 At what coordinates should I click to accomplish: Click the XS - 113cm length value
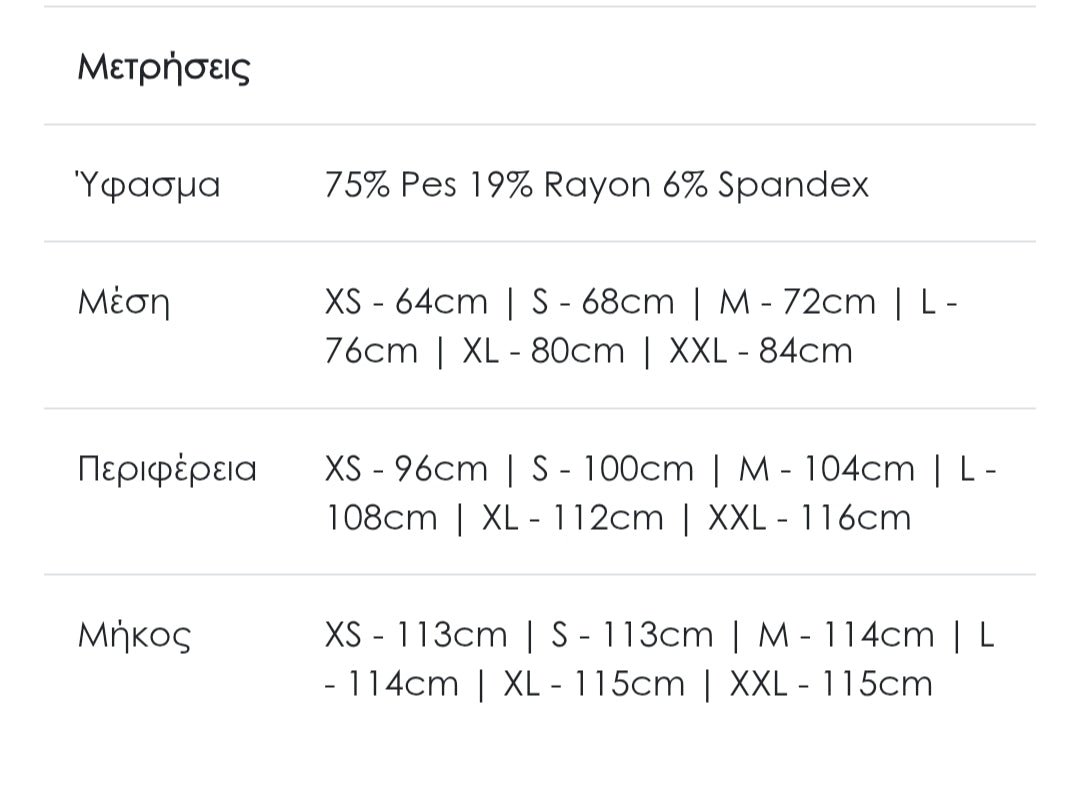tap(416, 635)
